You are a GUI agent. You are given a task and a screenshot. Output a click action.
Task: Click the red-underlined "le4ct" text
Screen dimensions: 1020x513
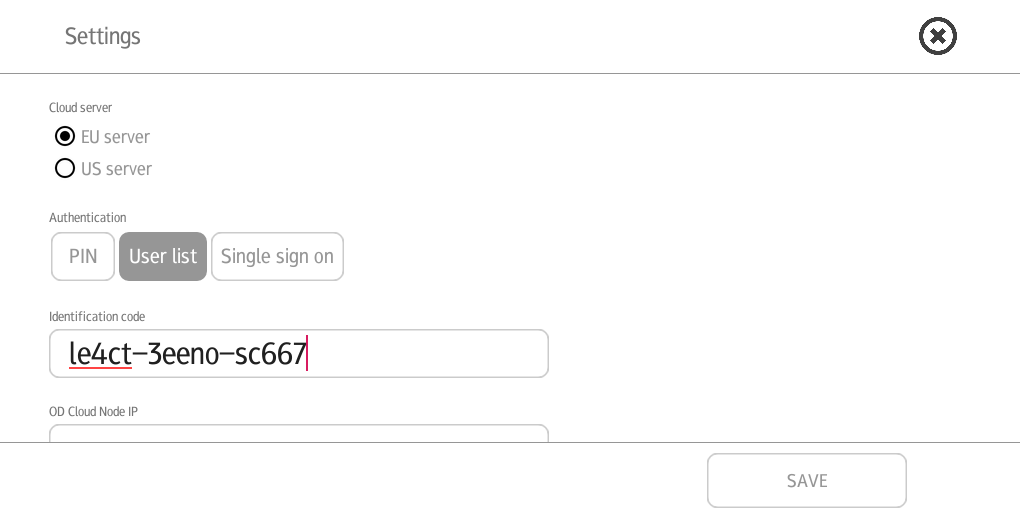tap(100, 354)
